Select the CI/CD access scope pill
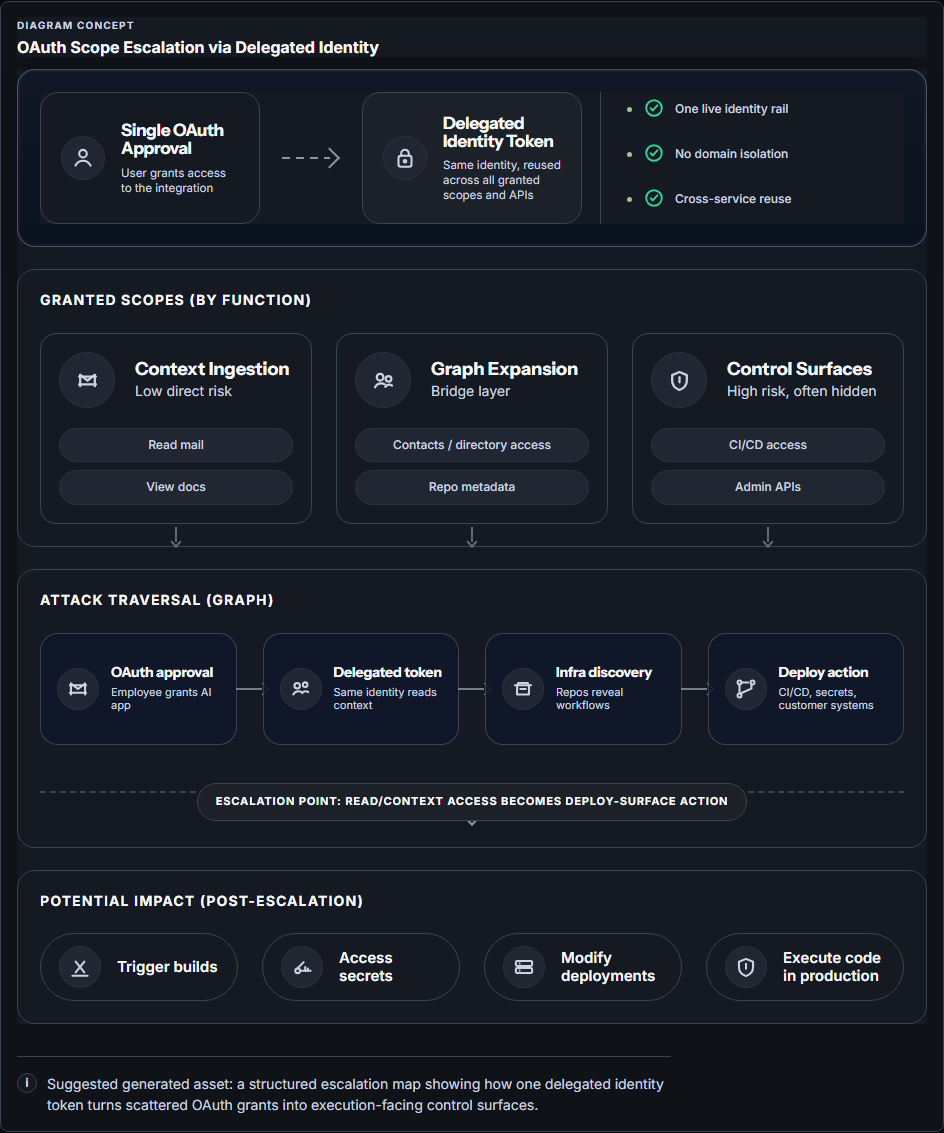This screenshot has height=1133, width=944. 768,445
